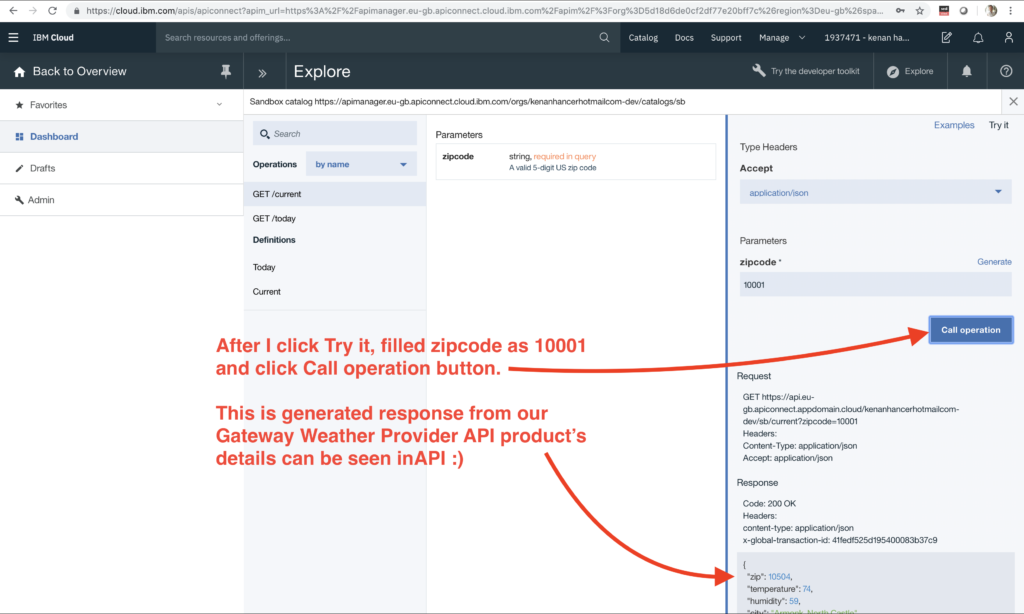Open the IBM Cloud hamburger menu

click(13, 38)
